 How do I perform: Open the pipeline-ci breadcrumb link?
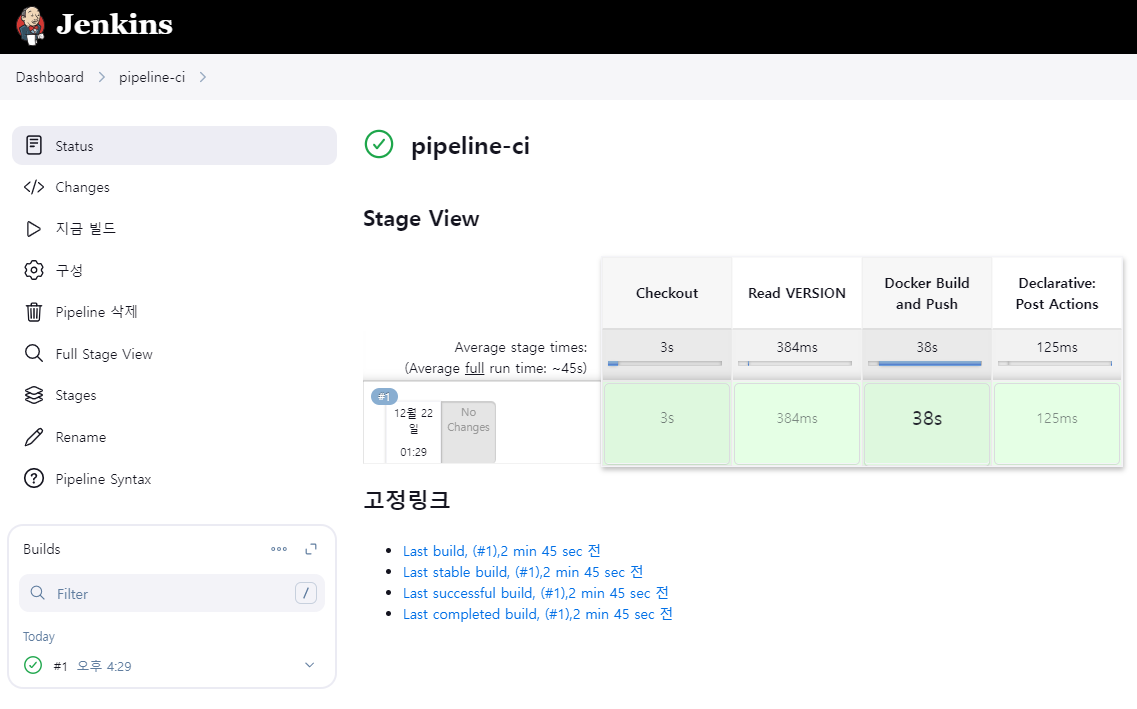click(152, 77)
